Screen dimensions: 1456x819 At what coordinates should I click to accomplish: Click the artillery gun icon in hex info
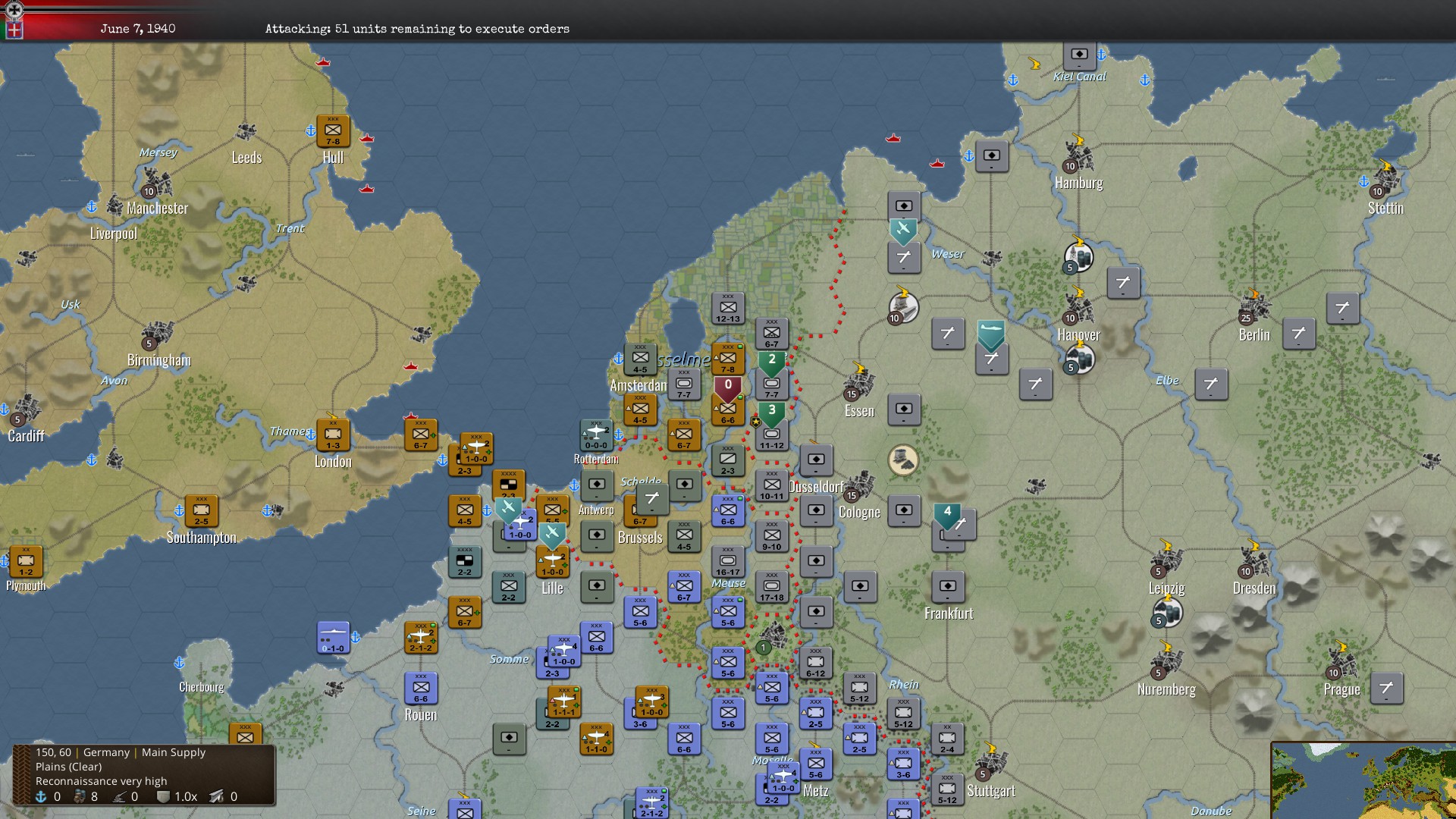[119, 796]
